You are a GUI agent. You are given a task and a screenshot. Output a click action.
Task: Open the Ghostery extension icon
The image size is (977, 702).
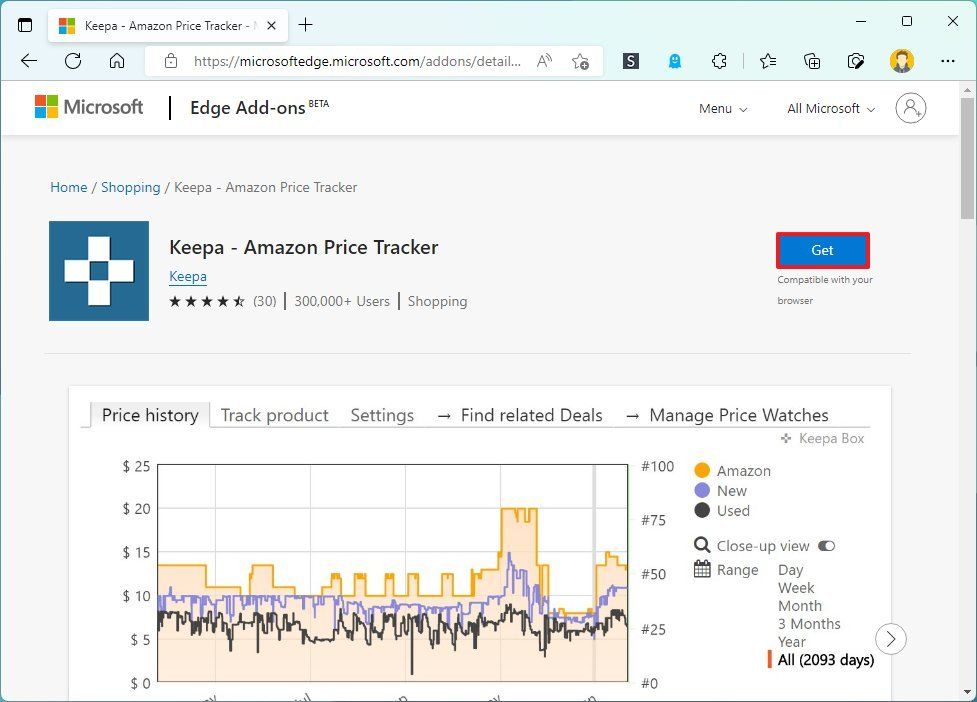click(x=675, y=61)
